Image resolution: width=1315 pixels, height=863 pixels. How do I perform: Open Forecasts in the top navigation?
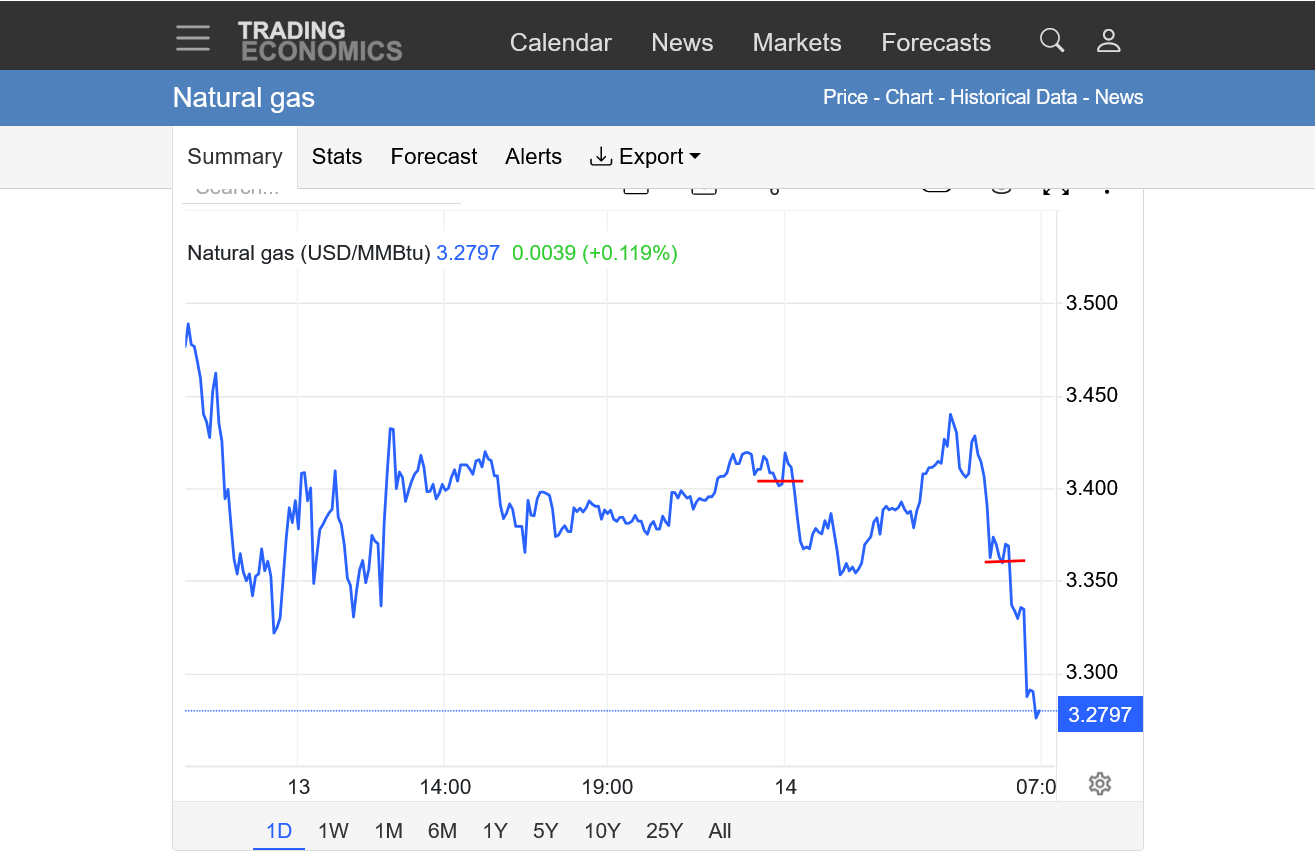coord(936,43)
